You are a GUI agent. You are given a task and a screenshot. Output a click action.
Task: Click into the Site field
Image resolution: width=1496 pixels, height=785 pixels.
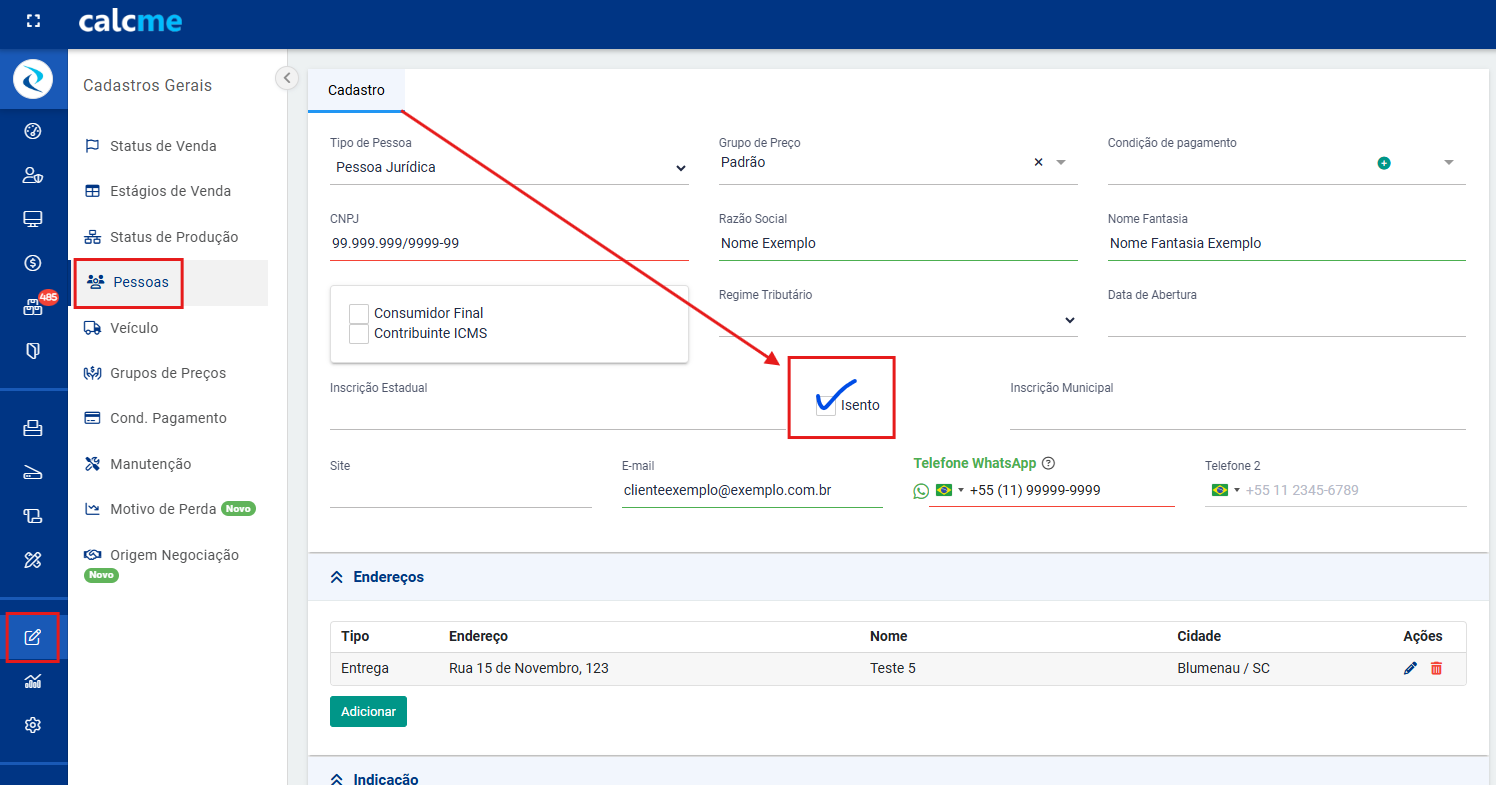[460, 491]
